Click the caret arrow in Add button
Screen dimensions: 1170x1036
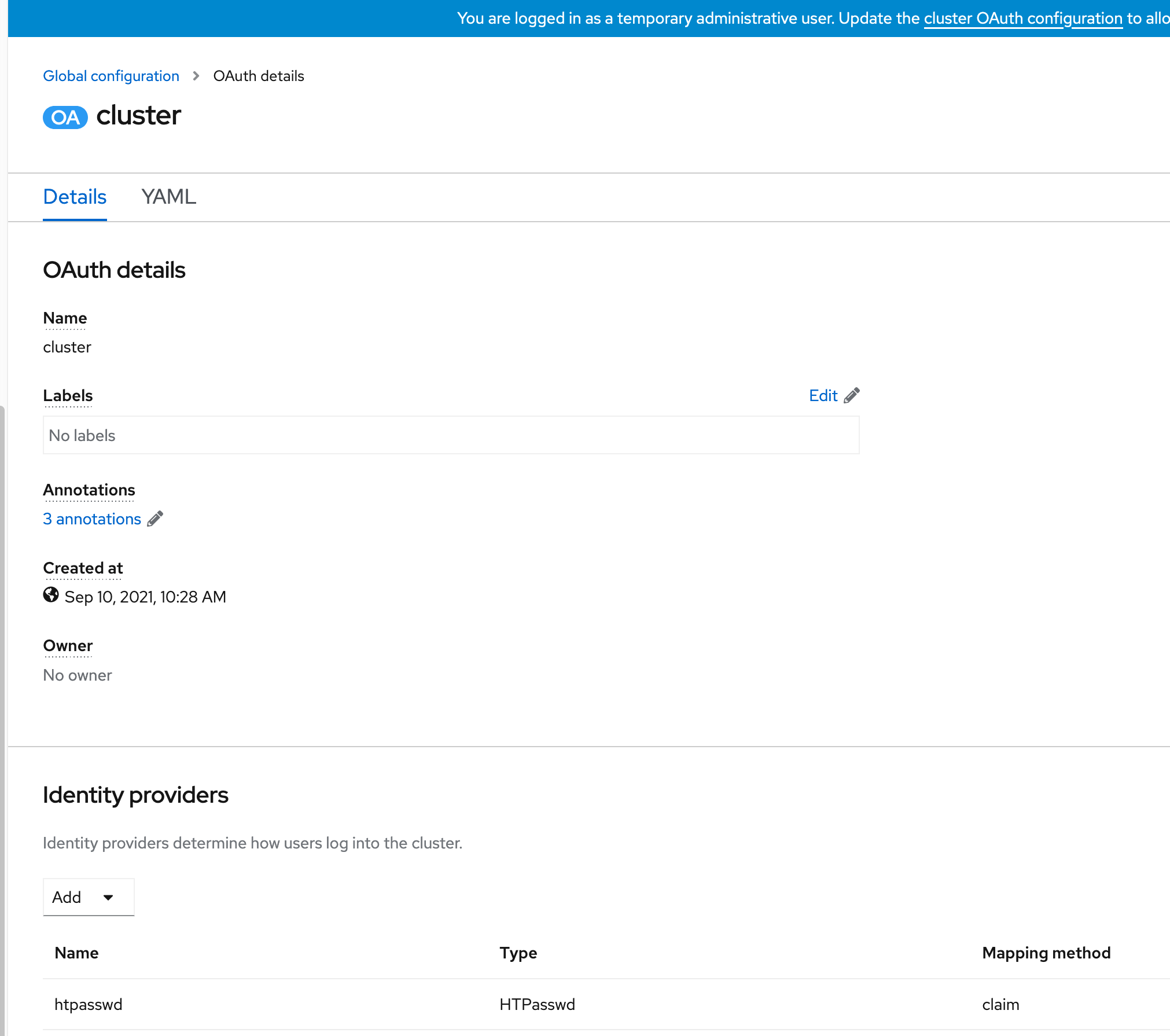(108, 898)
